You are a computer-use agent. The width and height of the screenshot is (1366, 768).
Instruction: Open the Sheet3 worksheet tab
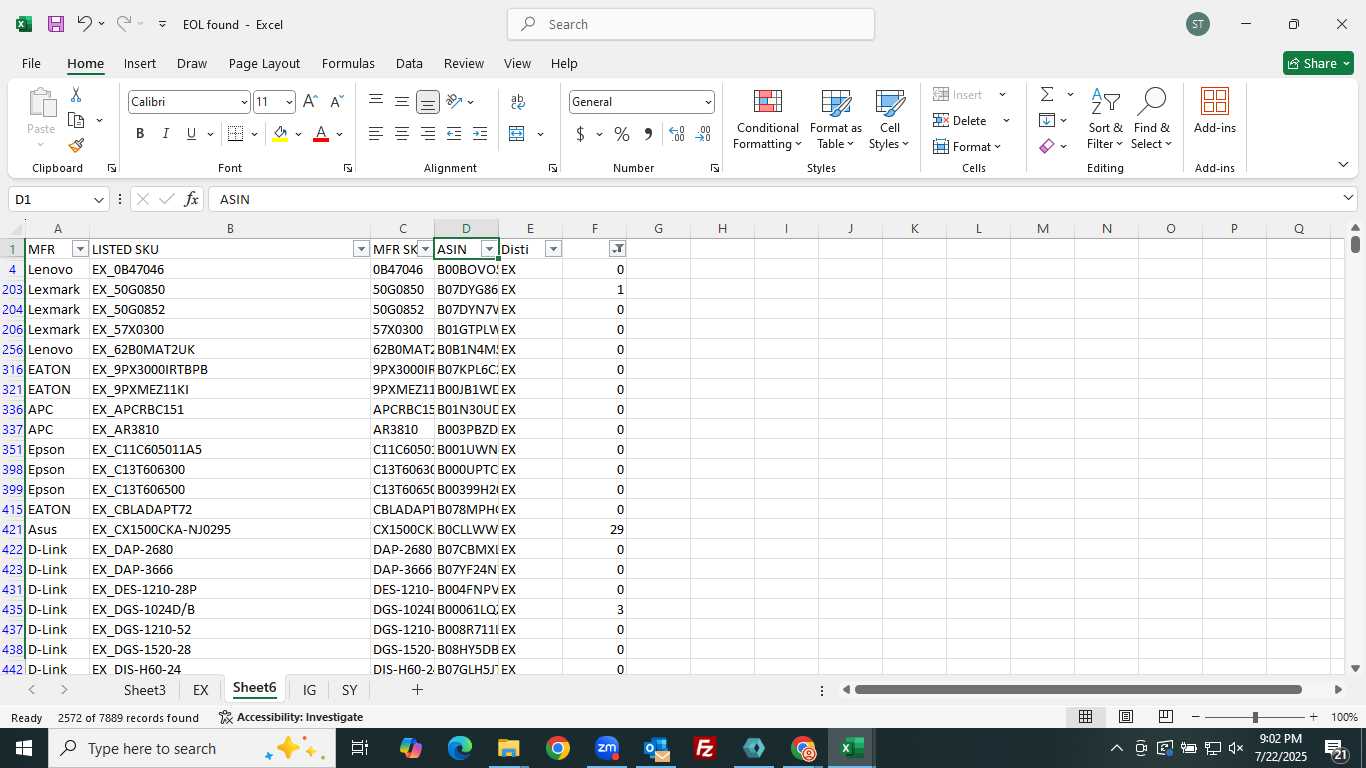pyautogui.click(x=145, y=690)
